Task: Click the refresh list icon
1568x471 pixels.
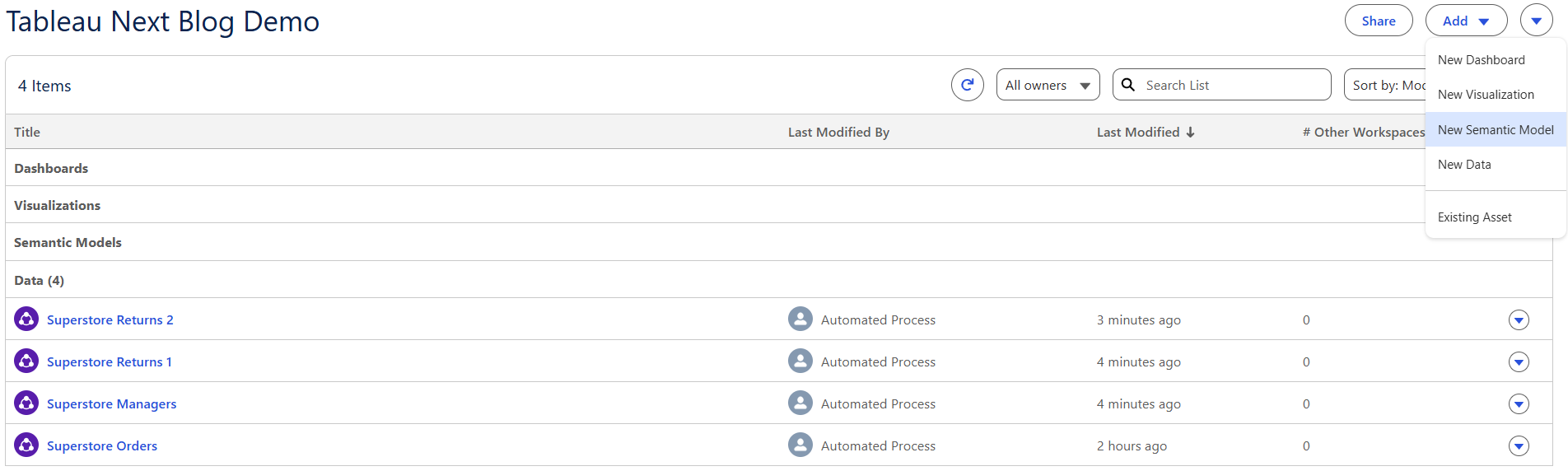Action: [968, 85]
